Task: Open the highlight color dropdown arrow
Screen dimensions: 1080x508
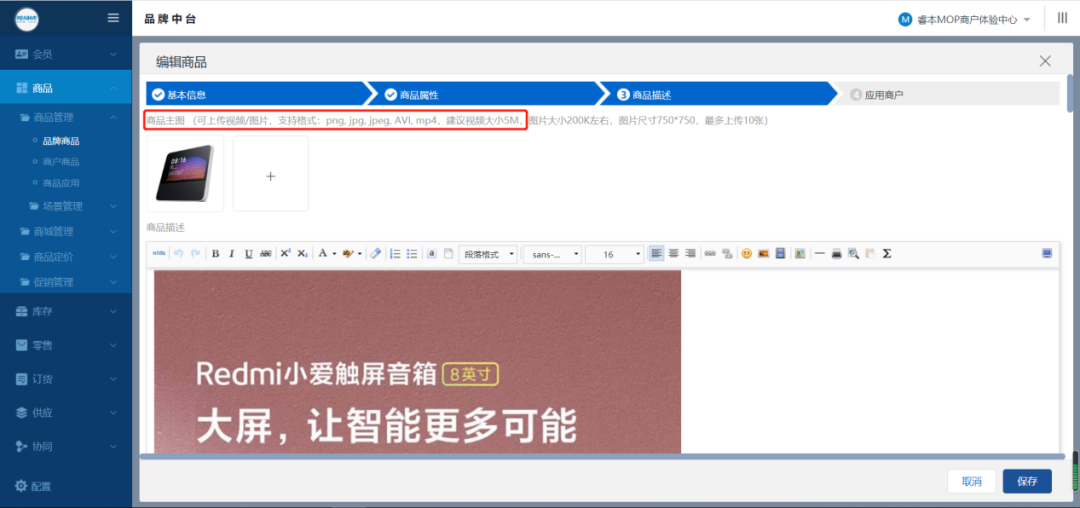Action: pos(360,253)
